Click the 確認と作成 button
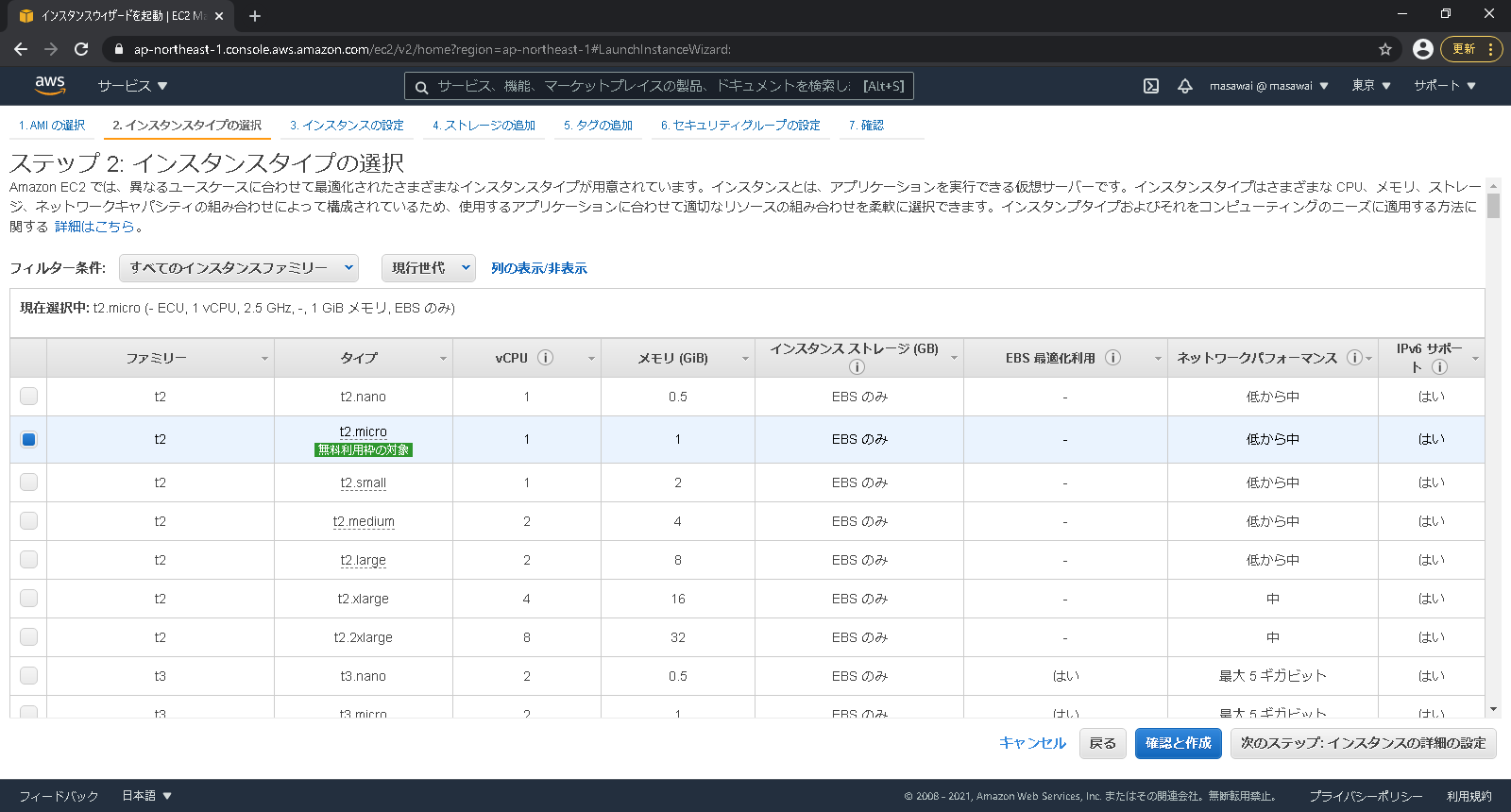This screenshot has height=812, width=1511. [x=1179, y=743]
